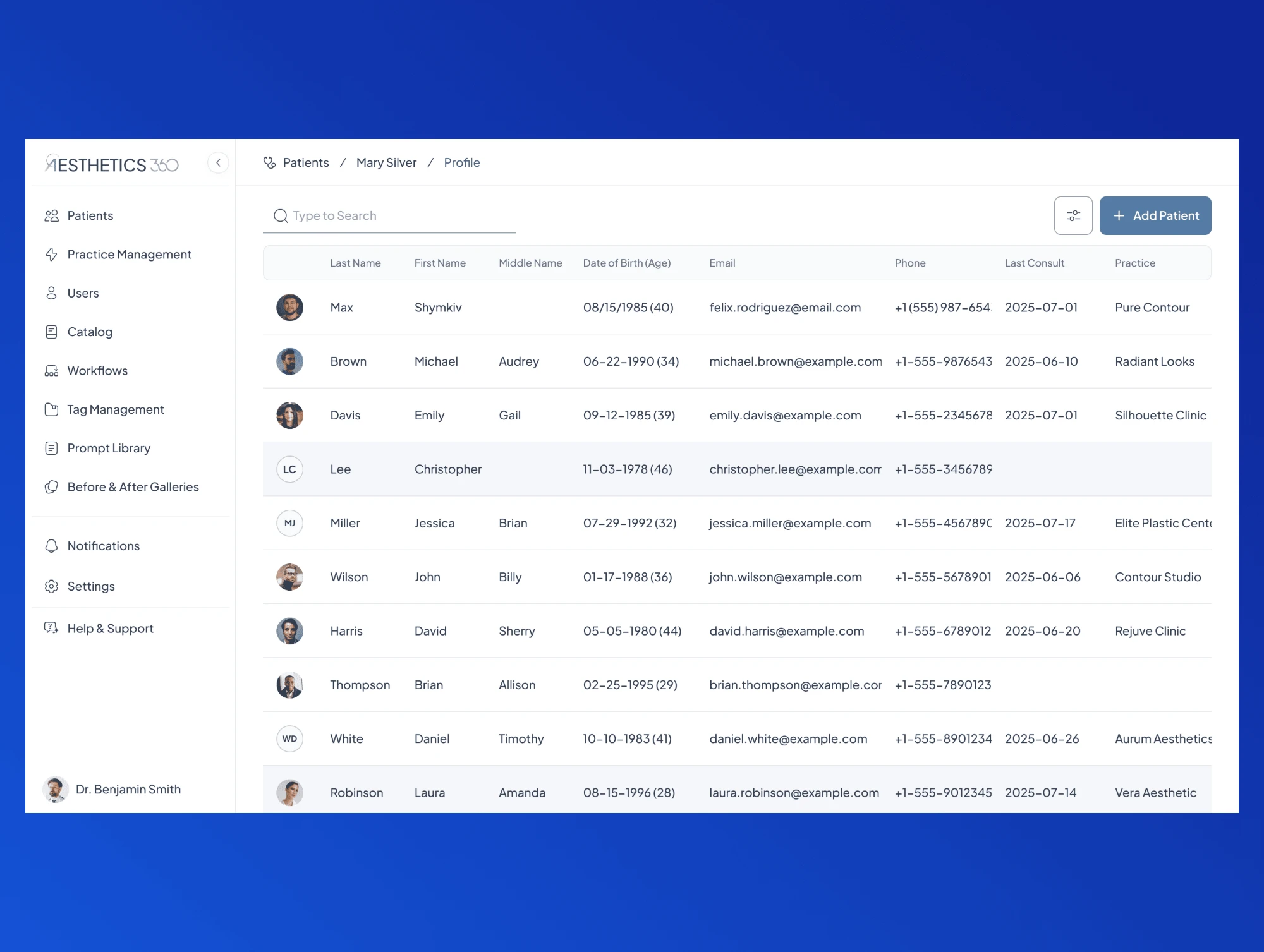Click Max Shymkiv's avatar photo

click(289, 308)
